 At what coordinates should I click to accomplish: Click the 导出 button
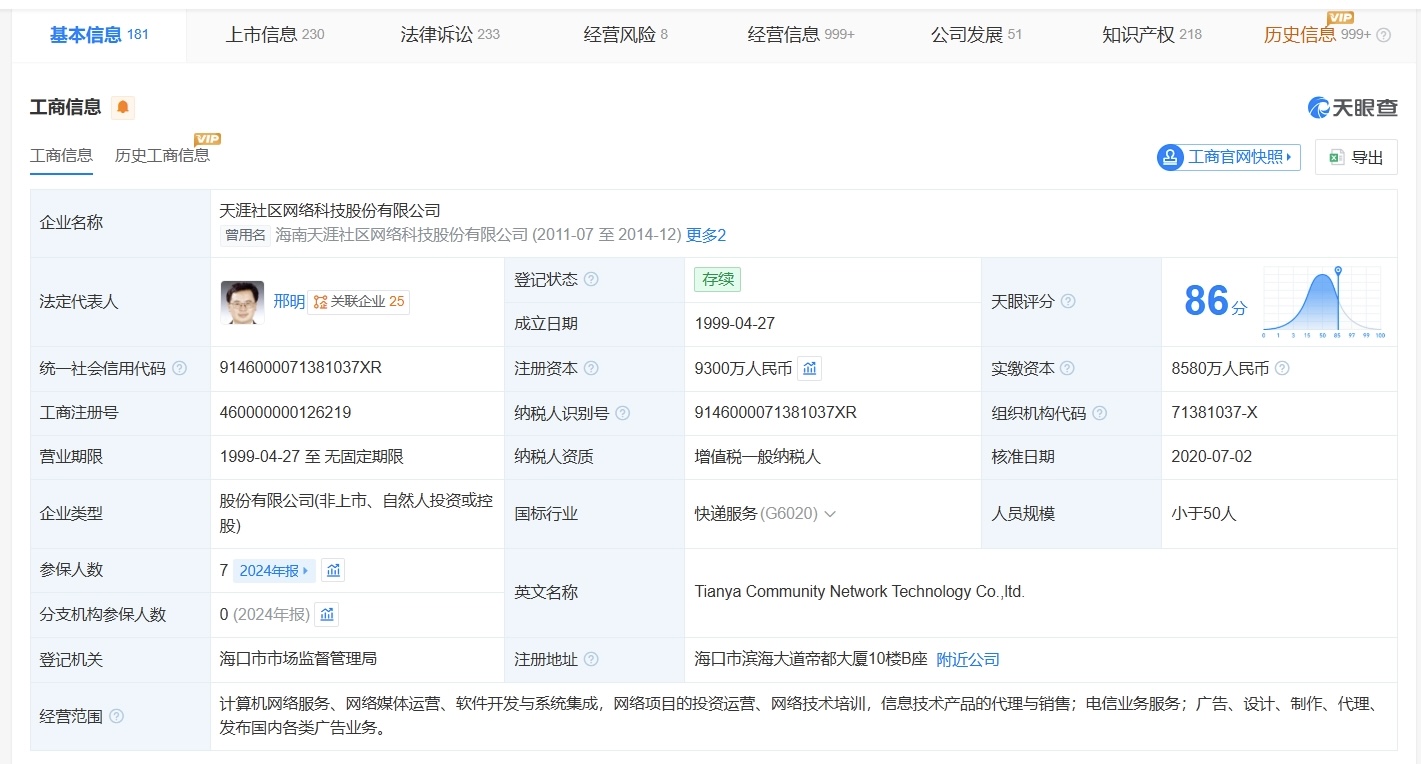tap(1356, 157)
